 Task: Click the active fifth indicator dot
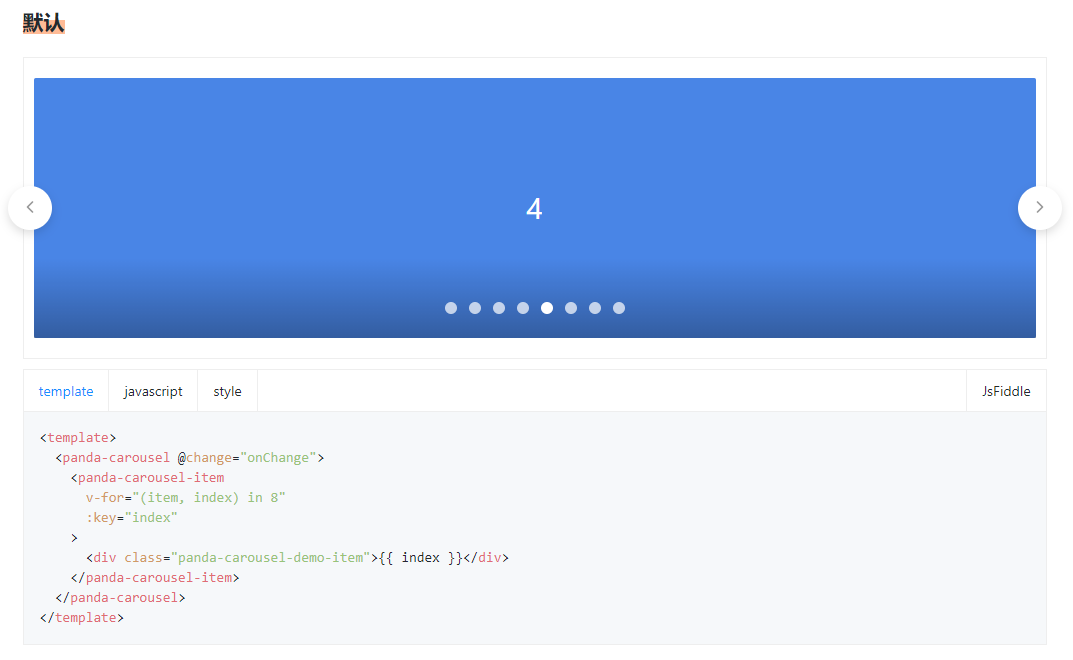point(547,308)
